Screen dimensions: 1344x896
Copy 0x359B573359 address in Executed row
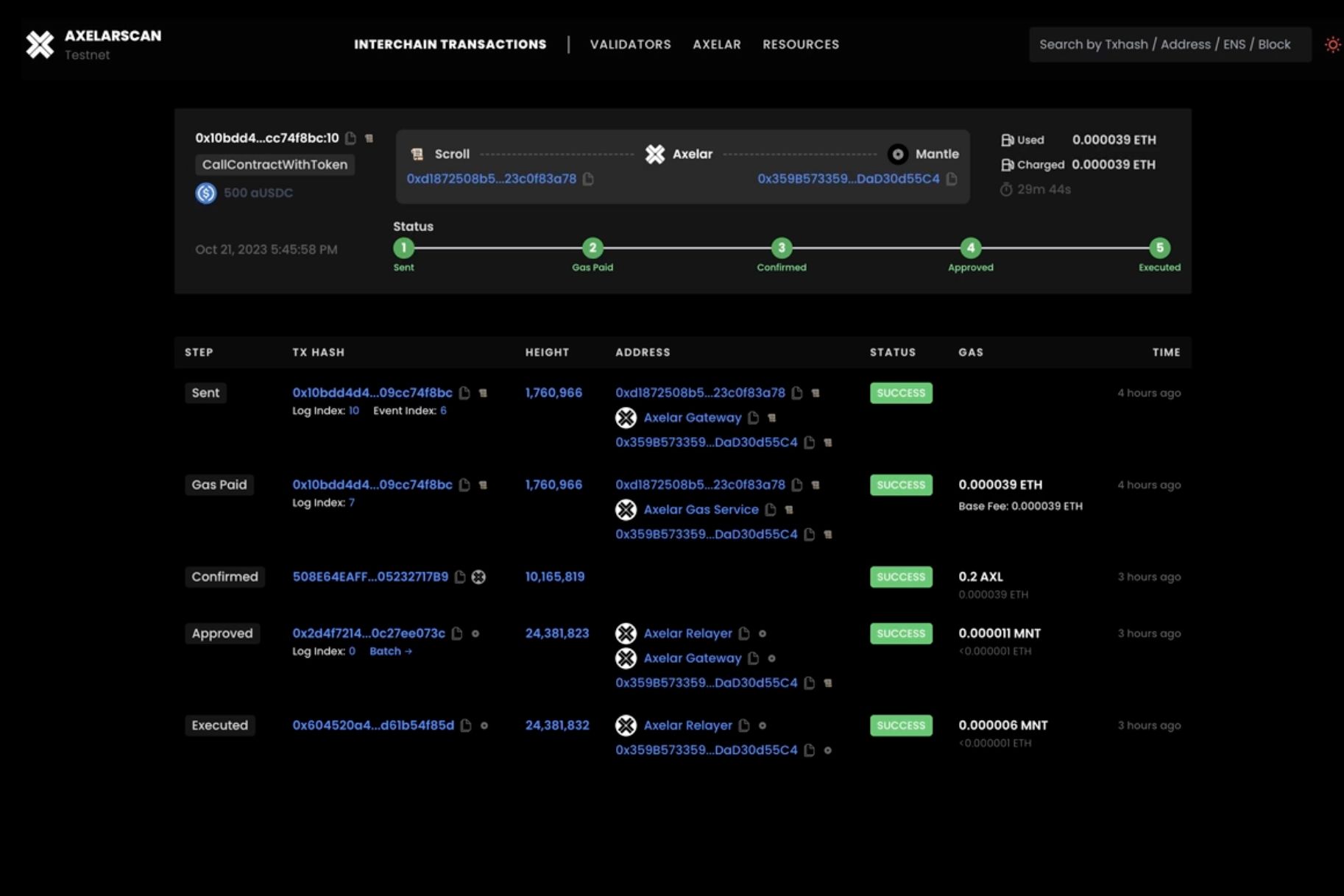[810, 750]
